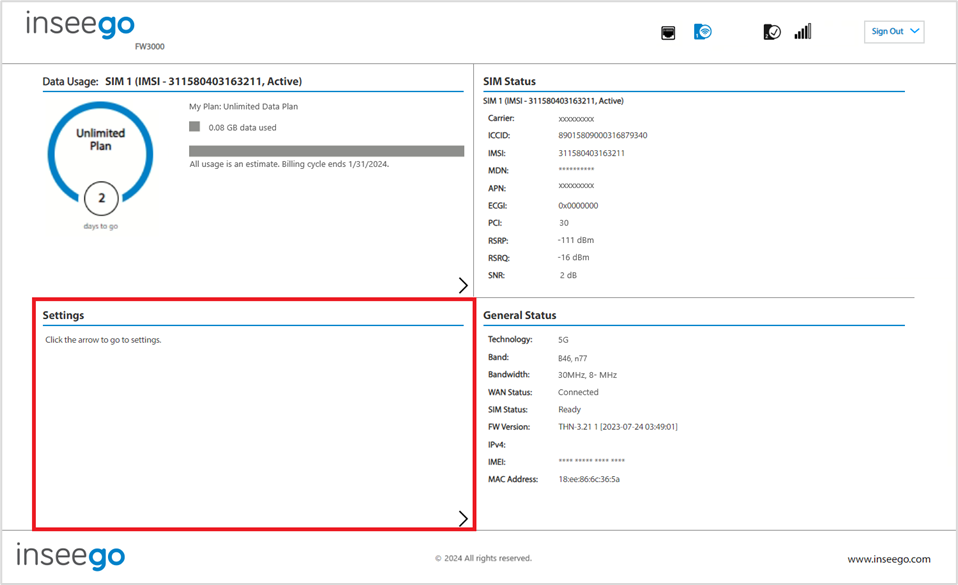This screenshot has width=958, height=585.
Task: Select the Band value B46, n77
Action: (x=572, y=358)
